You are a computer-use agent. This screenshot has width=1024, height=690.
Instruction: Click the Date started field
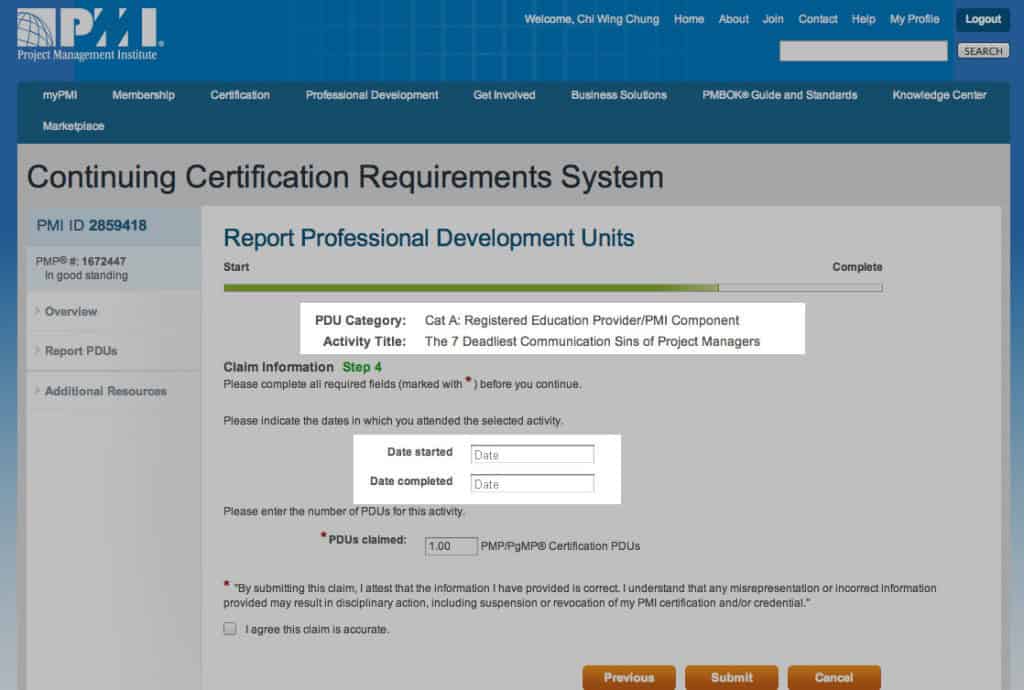(x=532, y=454)
